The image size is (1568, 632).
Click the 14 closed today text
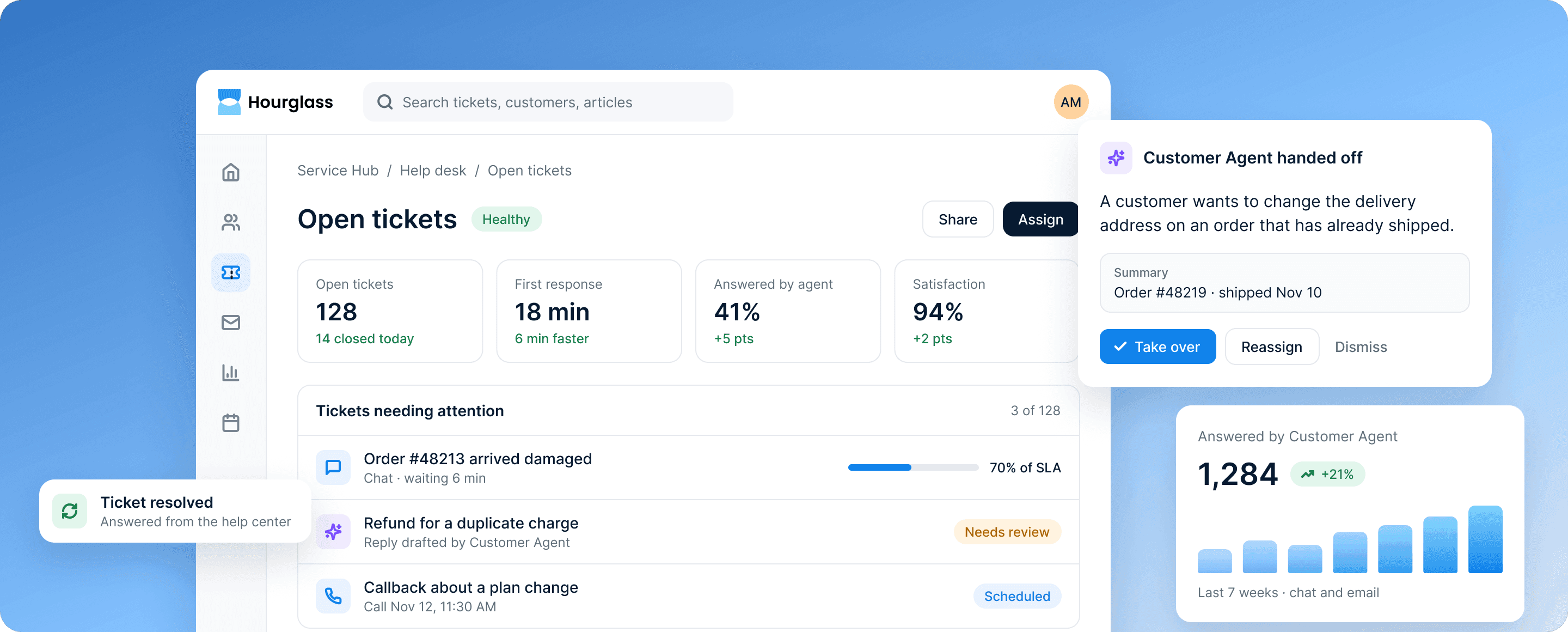[364, 338]
